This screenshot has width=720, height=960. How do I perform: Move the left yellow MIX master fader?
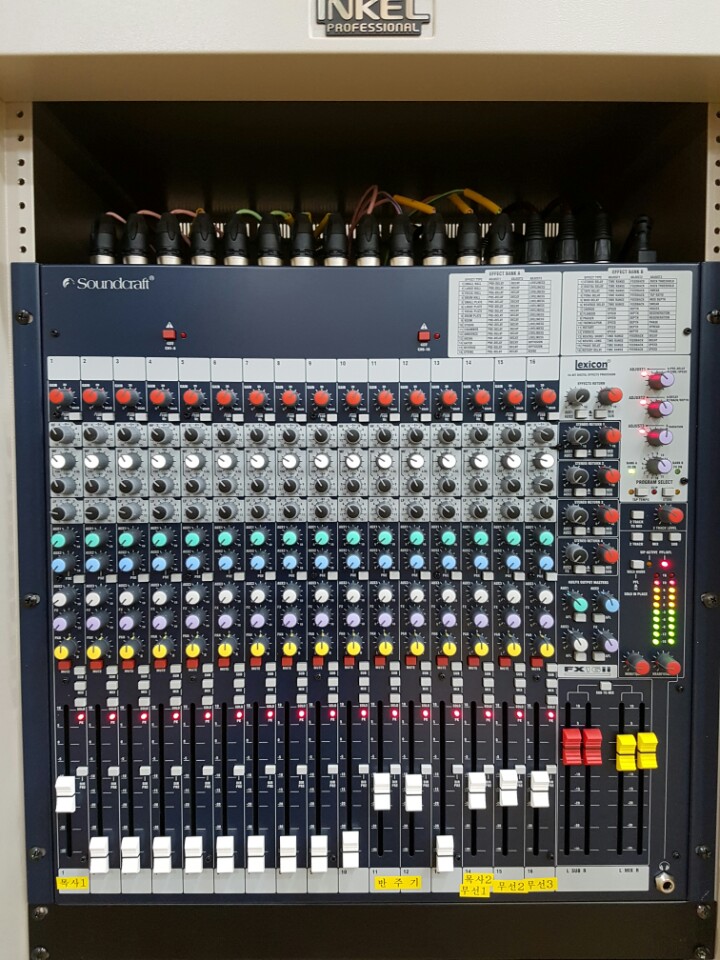626,752
